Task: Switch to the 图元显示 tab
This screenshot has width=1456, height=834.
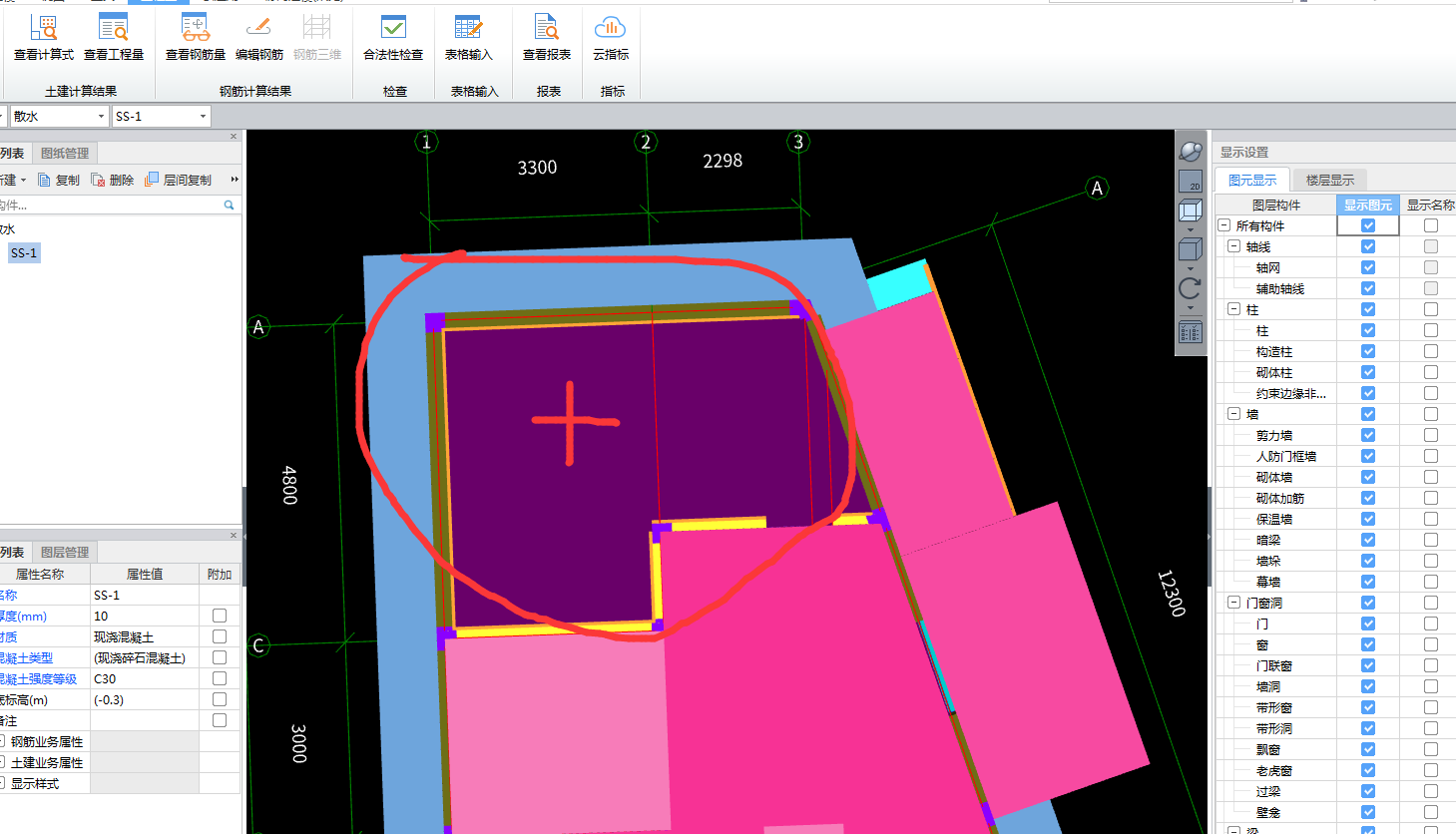Action: point(1252,180)
